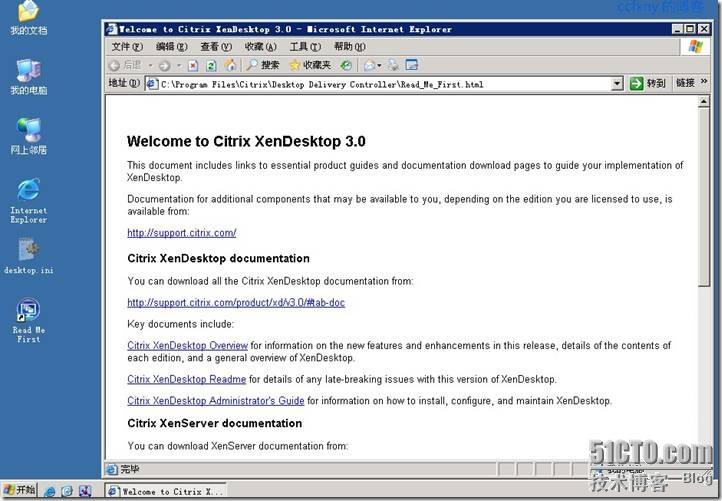This screenshot has width=722, height=501.
Task: Click the Welcome to Citrix XenDesktop 3.0 heading
Action: click(246, 141)
